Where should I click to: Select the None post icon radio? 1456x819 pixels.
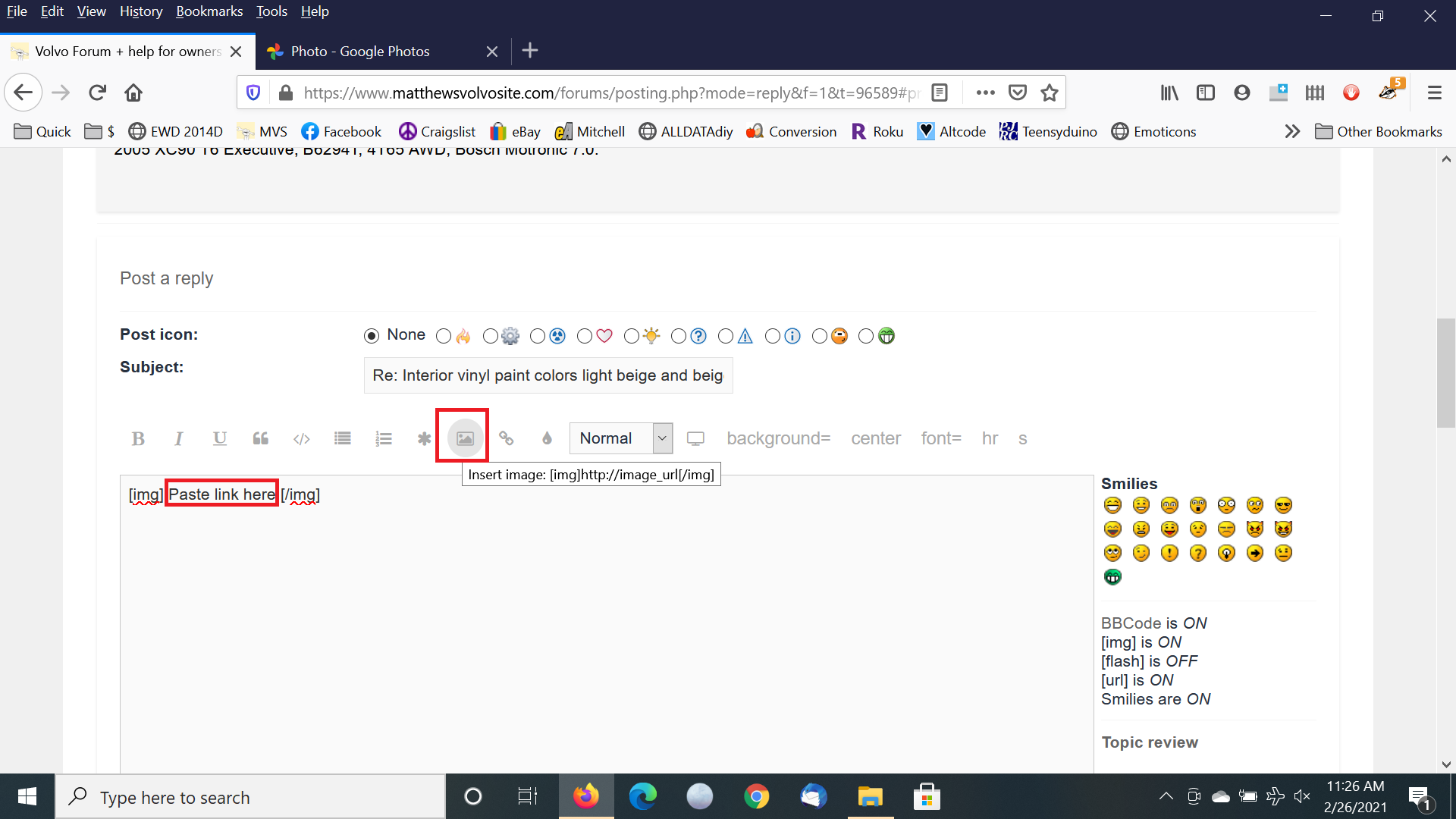point(372,336)
